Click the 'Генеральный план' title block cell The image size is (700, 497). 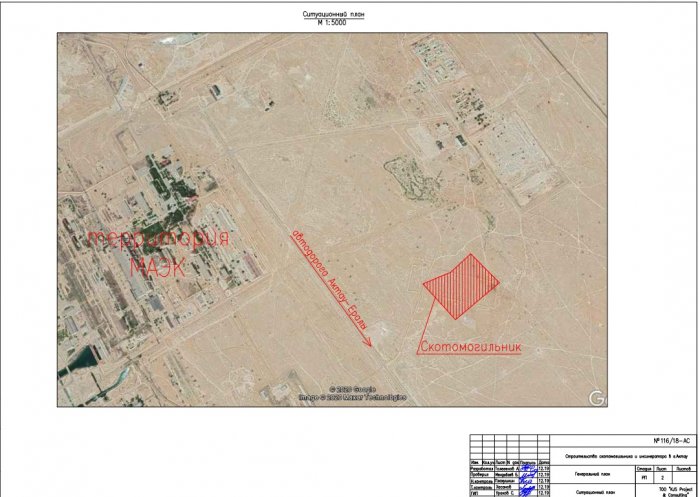pos(592,473)
